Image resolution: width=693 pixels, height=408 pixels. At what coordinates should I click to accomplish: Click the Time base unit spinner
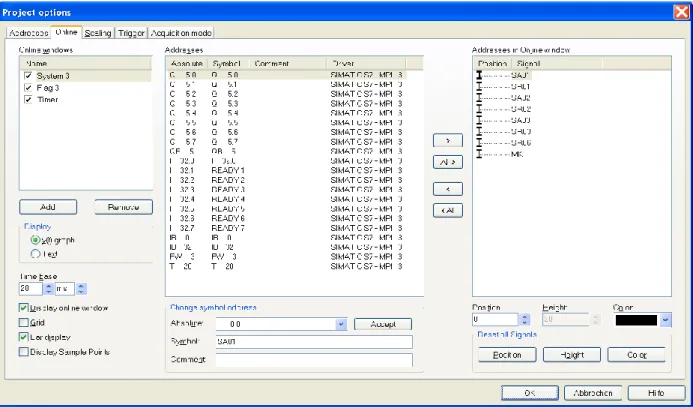tap(81, 289)
